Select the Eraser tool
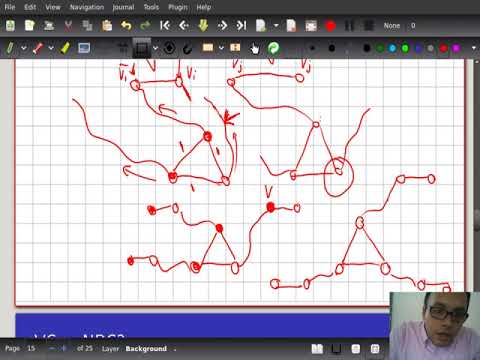Image resolution: width=480 pixels, height=360 pixels. 38,48
